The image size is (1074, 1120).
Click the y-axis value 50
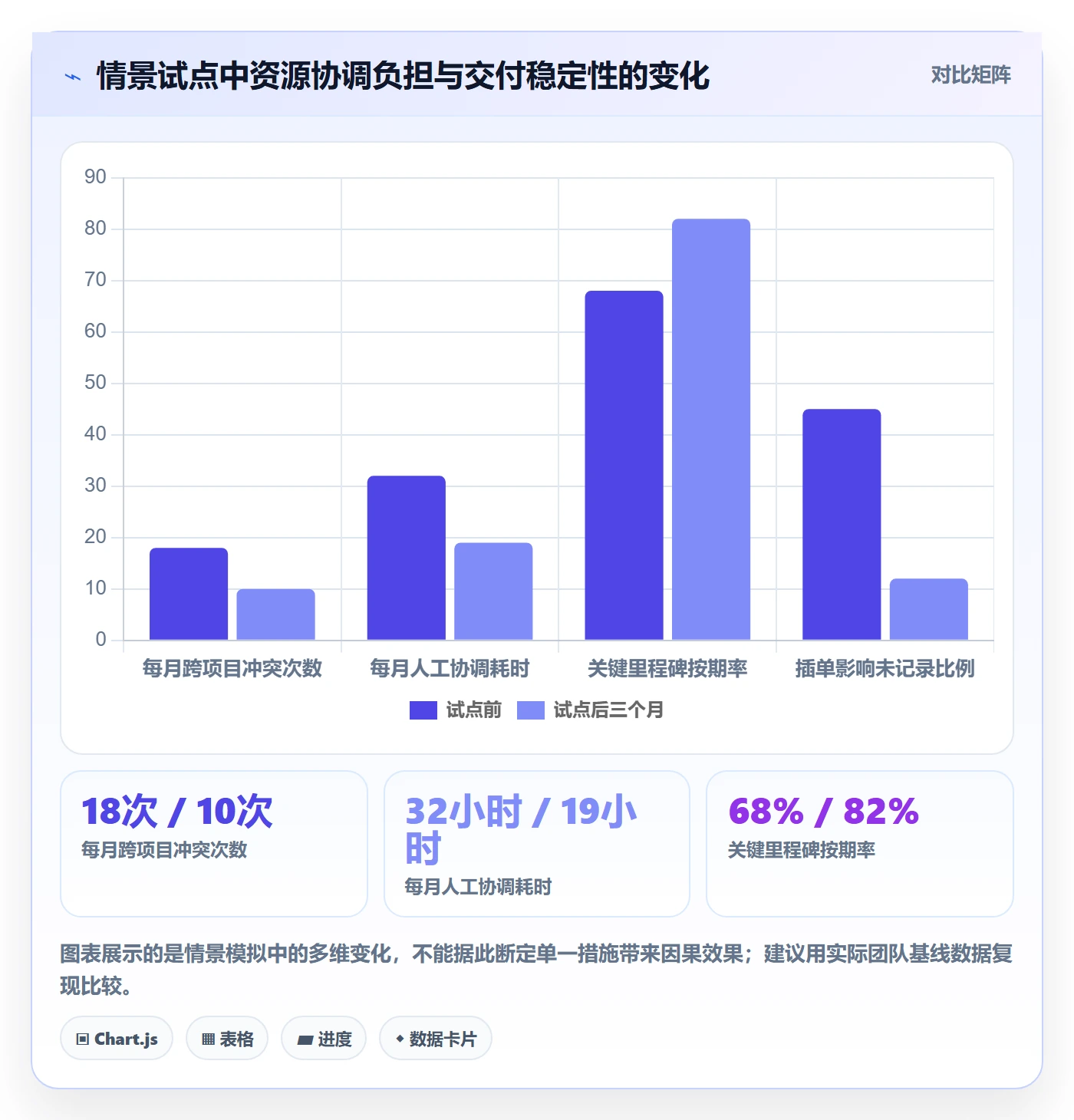point(95,383)
